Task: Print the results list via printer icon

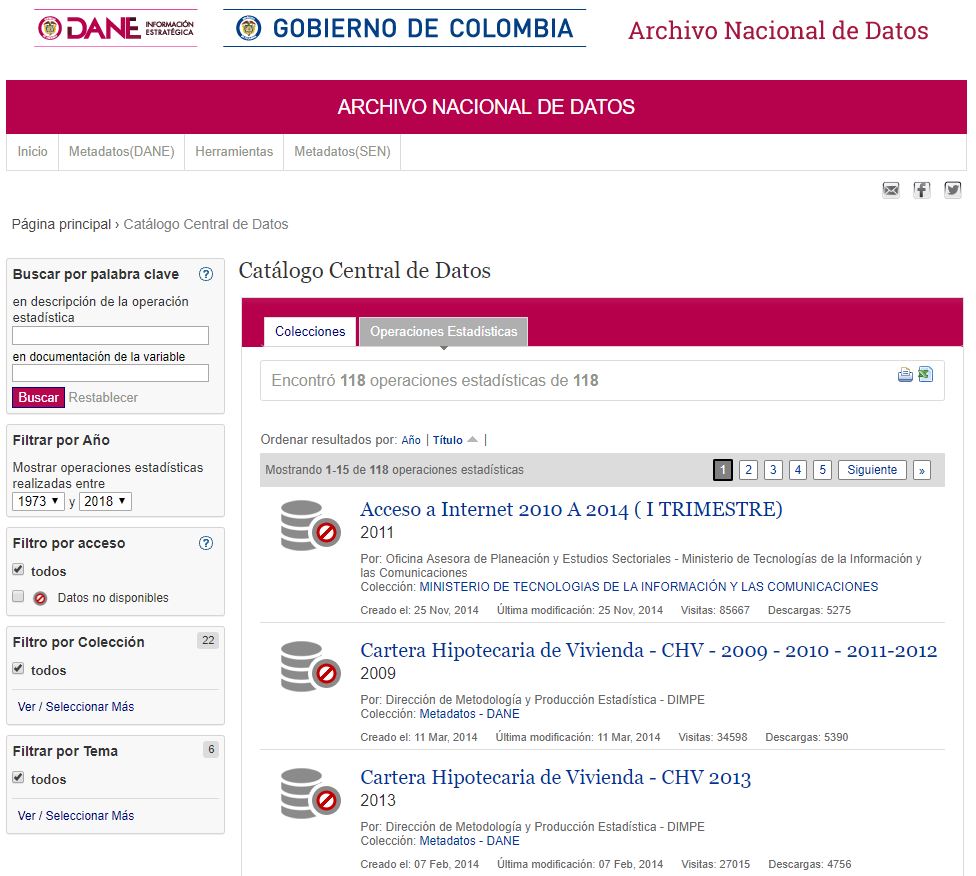Action: pos(905,375)
